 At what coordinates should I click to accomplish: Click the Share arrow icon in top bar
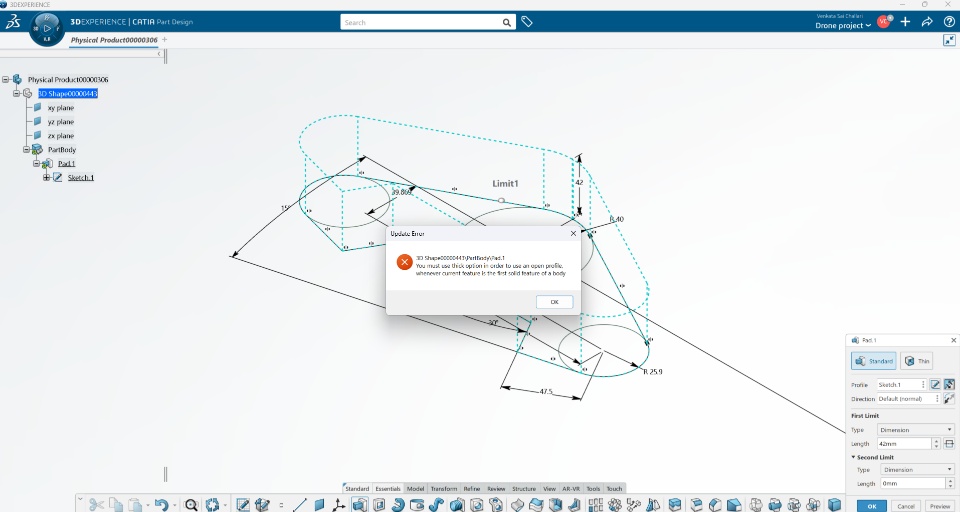point(927,22)
